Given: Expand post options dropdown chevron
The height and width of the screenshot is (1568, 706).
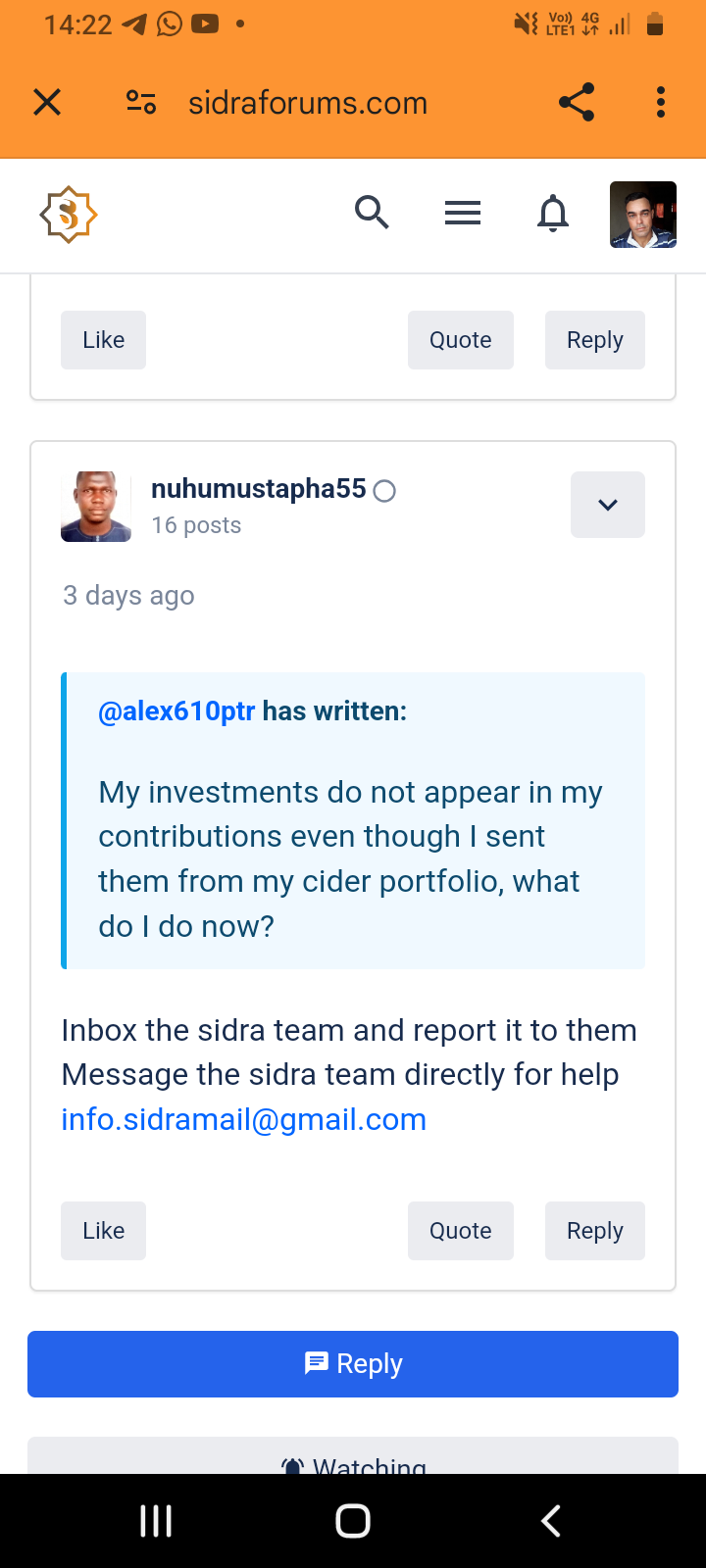Looking at the screenshot, I should [608, 505].
